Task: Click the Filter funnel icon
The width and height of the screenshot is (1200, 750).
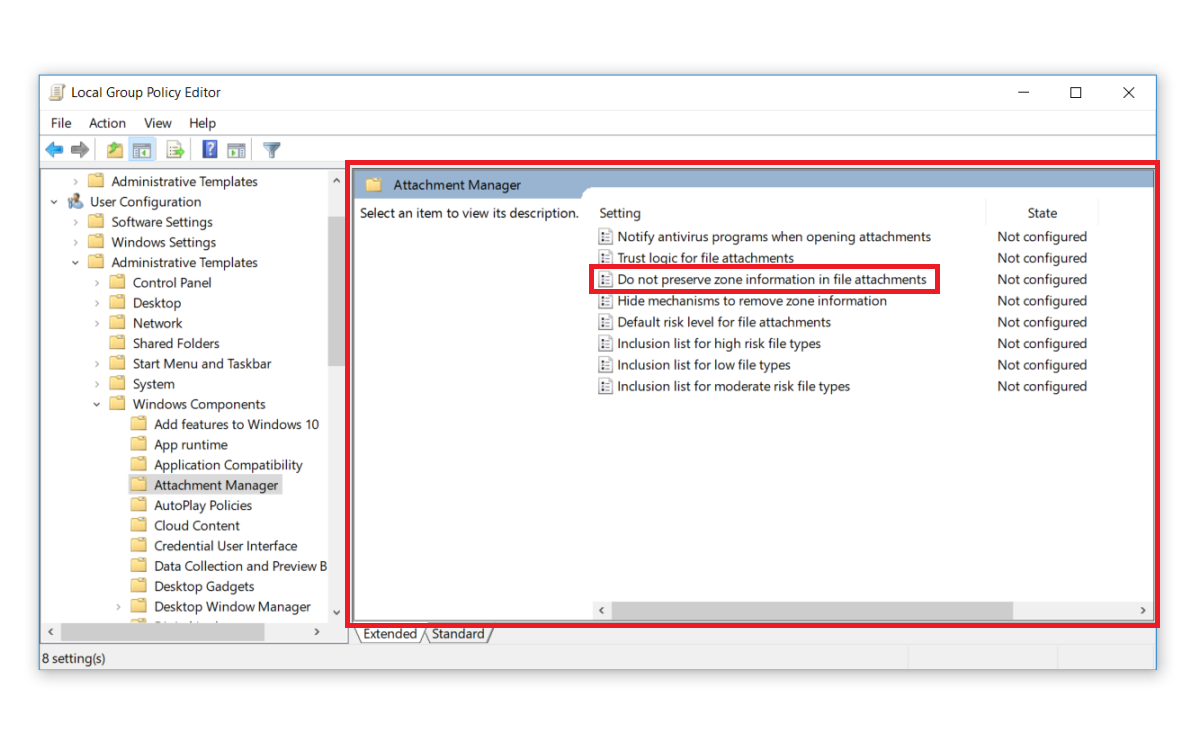Action: [x=271, y=150]
